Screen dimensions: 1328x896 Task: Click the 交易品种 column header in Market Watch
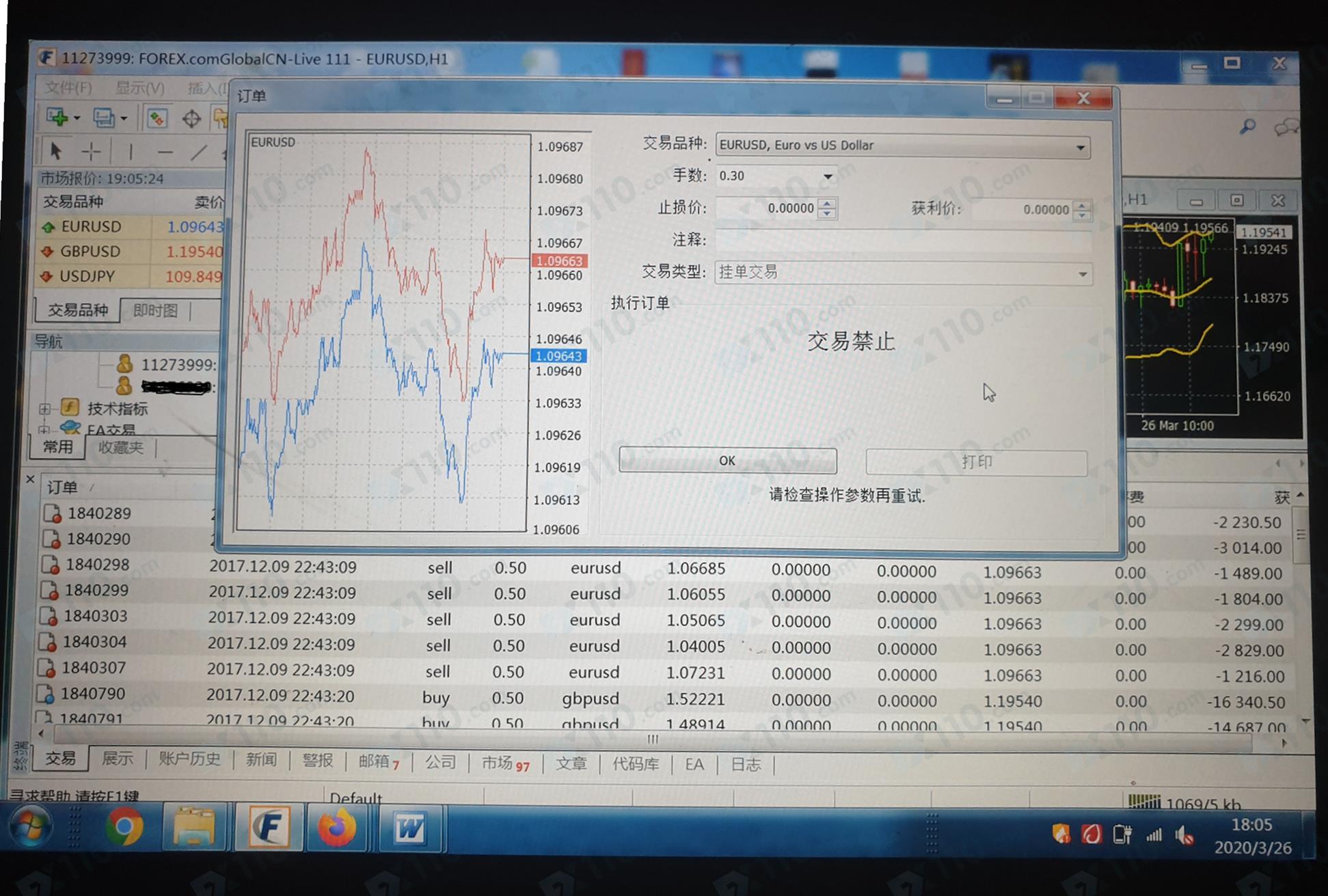(x=73, y=202)
